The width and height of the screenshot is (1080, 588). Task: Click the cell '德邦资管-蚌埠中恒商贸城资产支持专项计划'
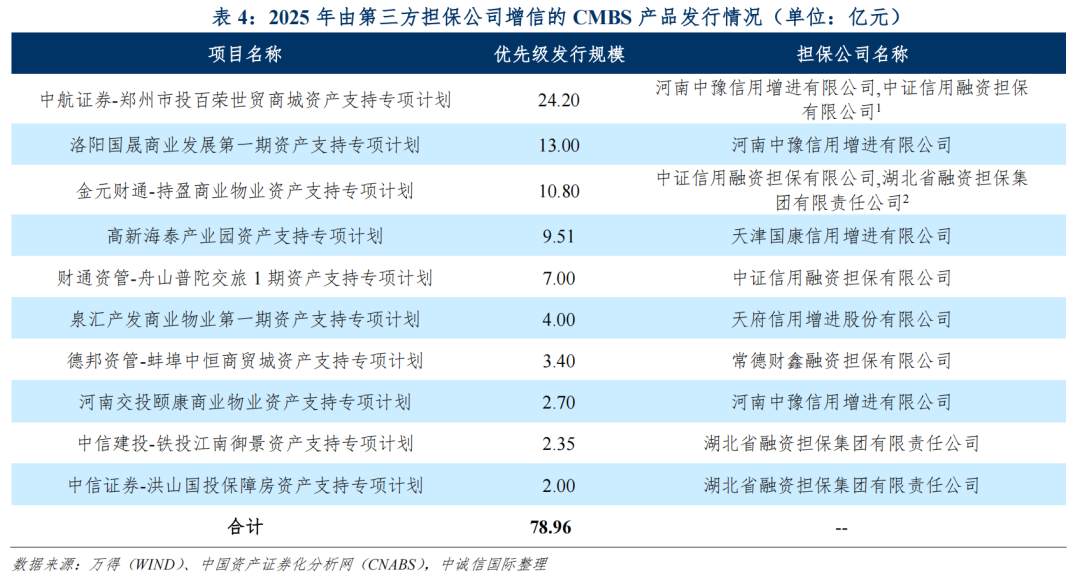[245, 361]
